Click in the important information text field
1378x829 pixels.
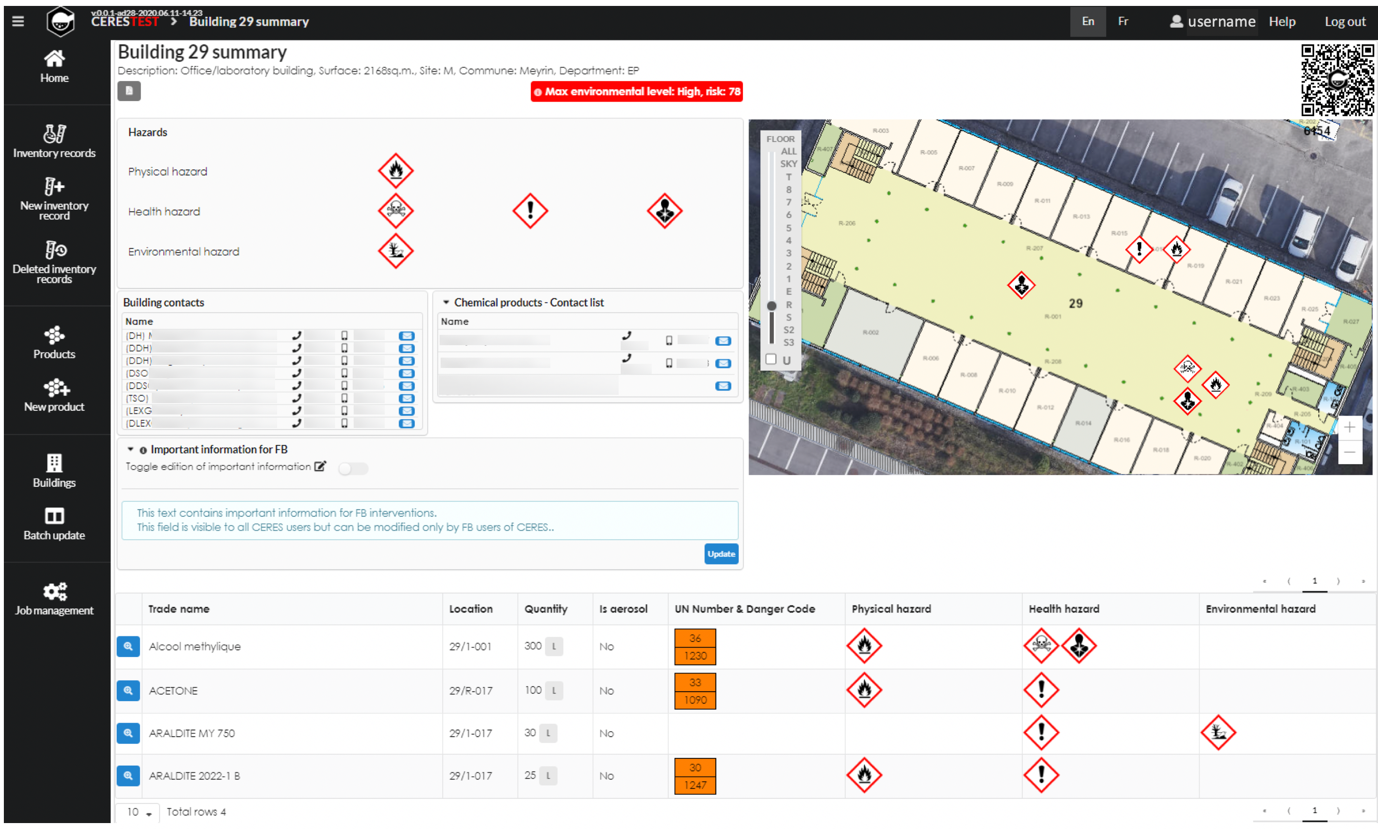click(x=430, y=520)
